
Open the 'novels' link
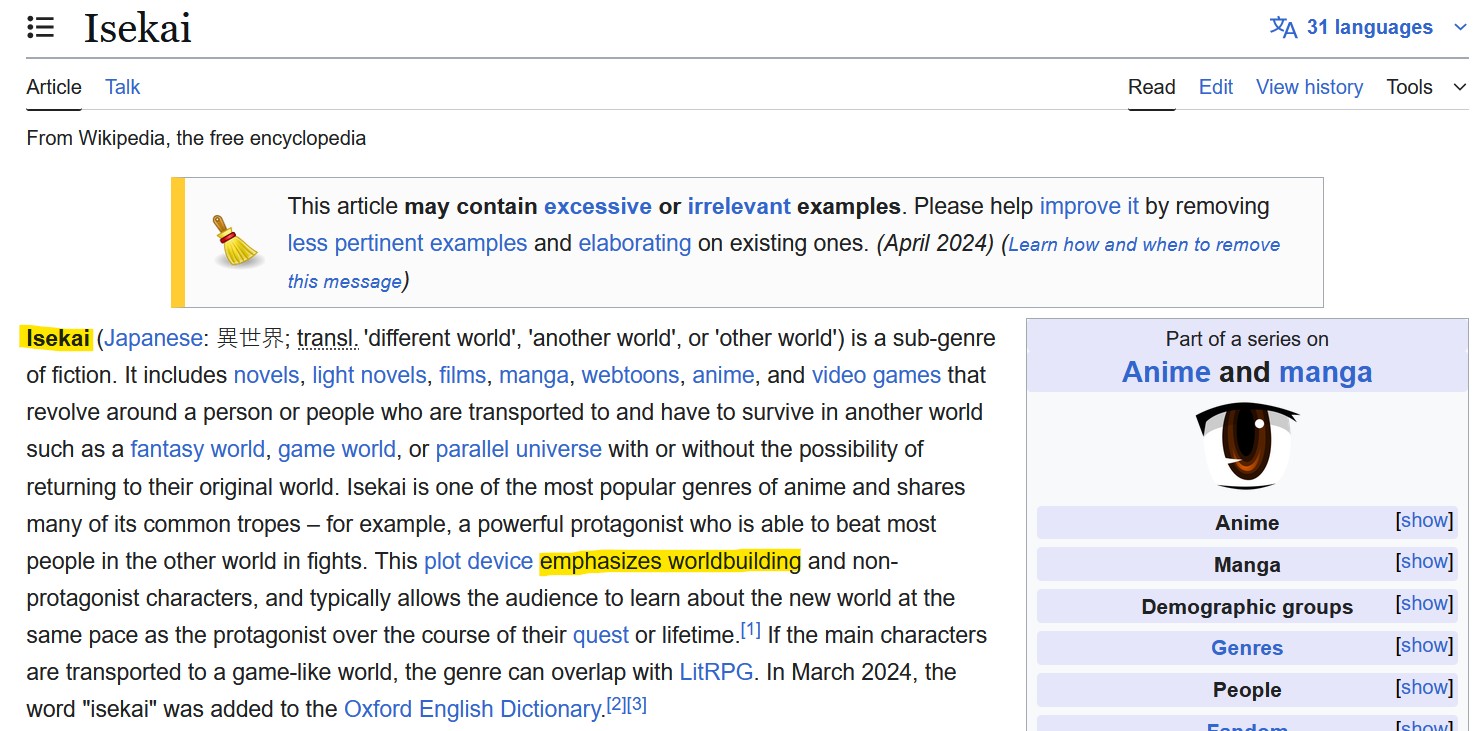266,376
